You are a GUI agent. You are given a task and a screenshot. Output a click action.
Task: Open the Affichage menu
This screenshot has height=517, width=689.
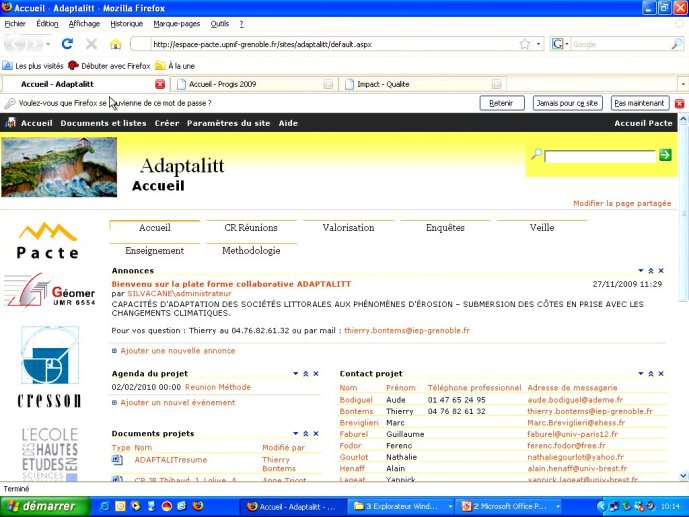[84, 24]
